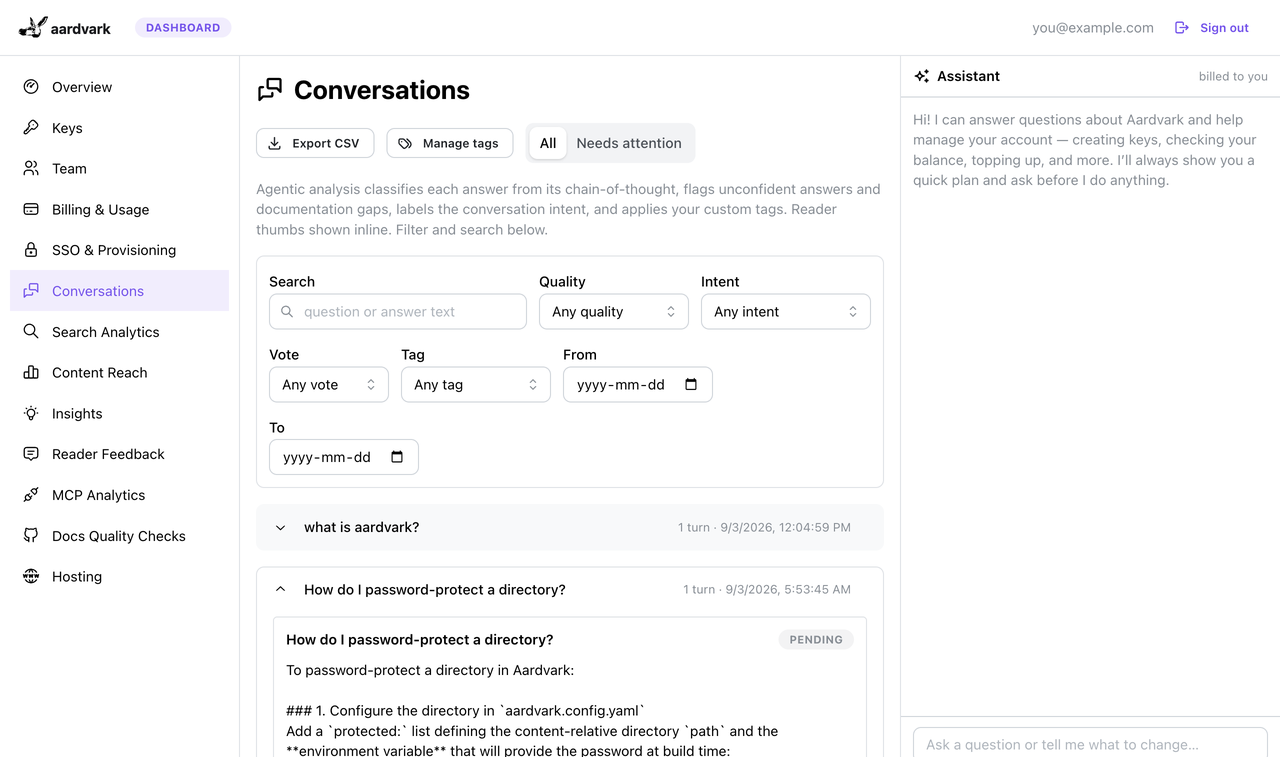Click the Export CSV download icon

click(275, 144)
